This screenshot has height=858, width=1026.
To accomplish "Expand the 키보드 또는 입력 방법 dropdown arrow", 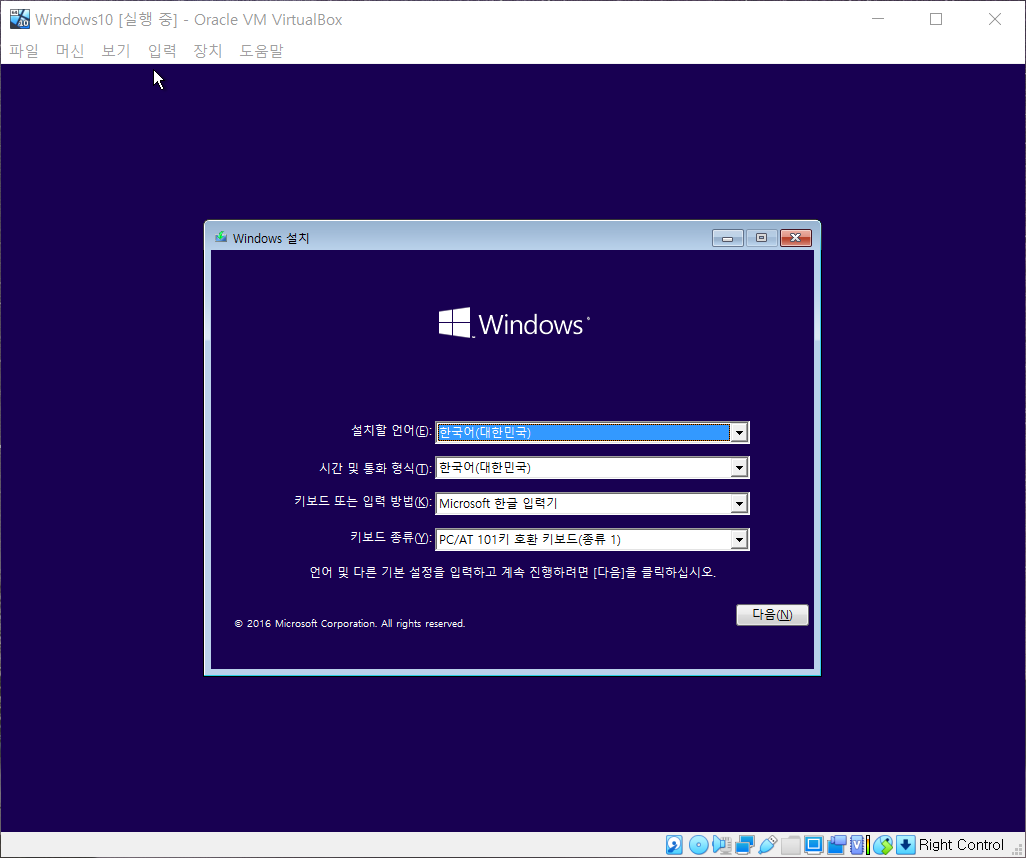I will pos(739,503).
